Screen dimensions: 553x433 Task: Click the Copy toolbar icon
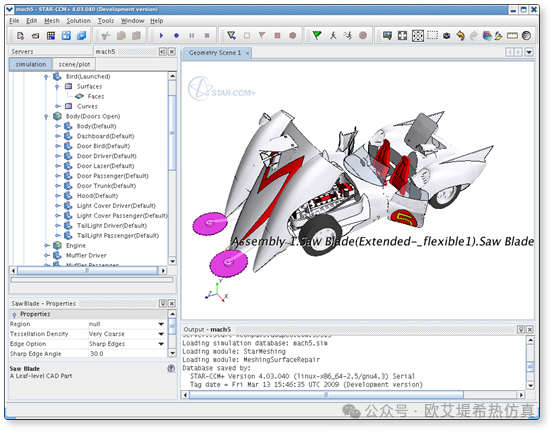tap(121, 36)
